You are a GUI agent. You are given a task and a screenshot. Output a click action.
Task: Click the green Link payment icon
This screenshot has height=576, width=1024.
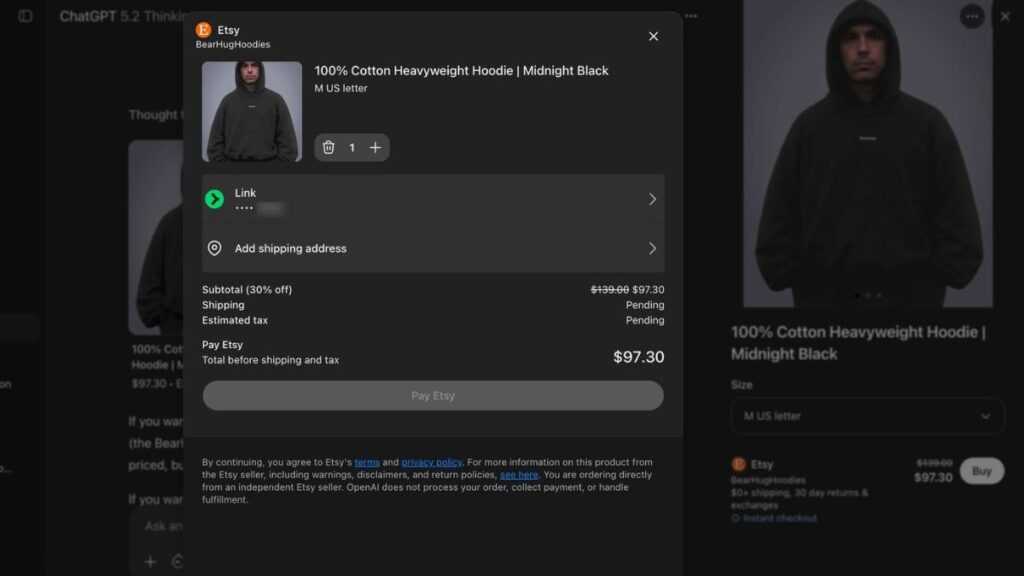[214, 199]
